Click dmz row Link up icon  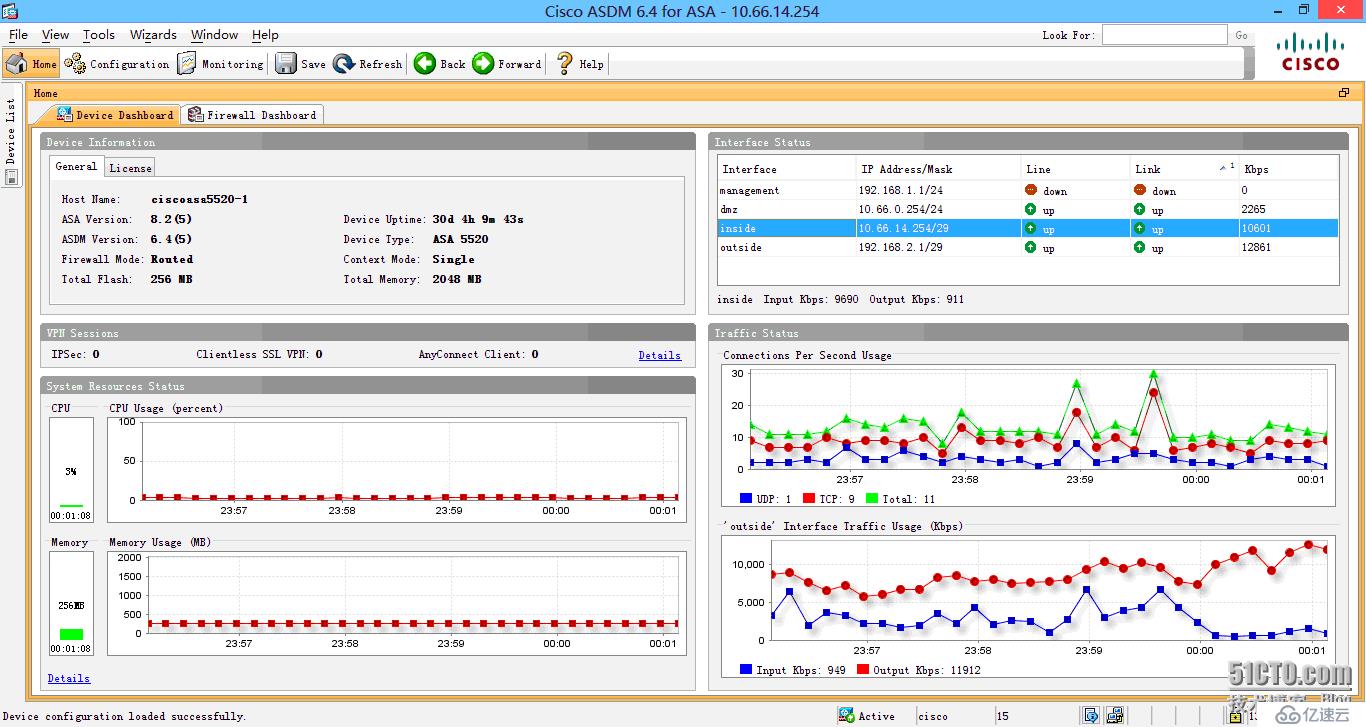[1140, 209]
